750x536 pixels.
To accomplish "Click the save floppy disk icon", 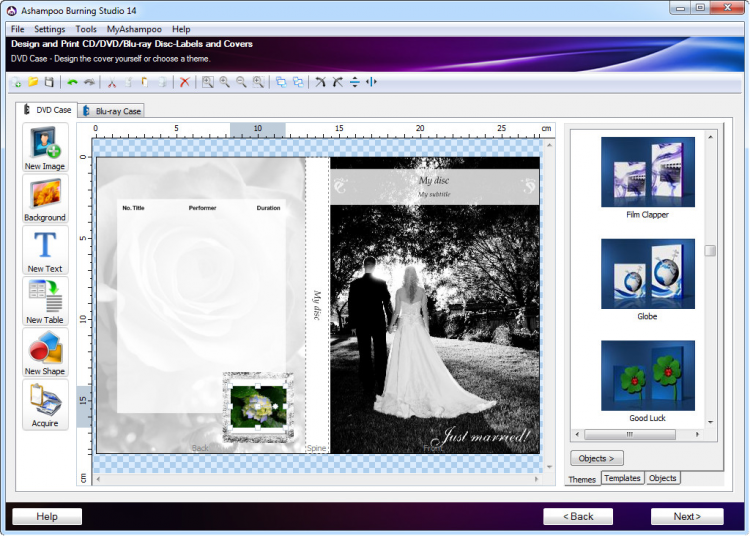I will [x=48, y=82].
